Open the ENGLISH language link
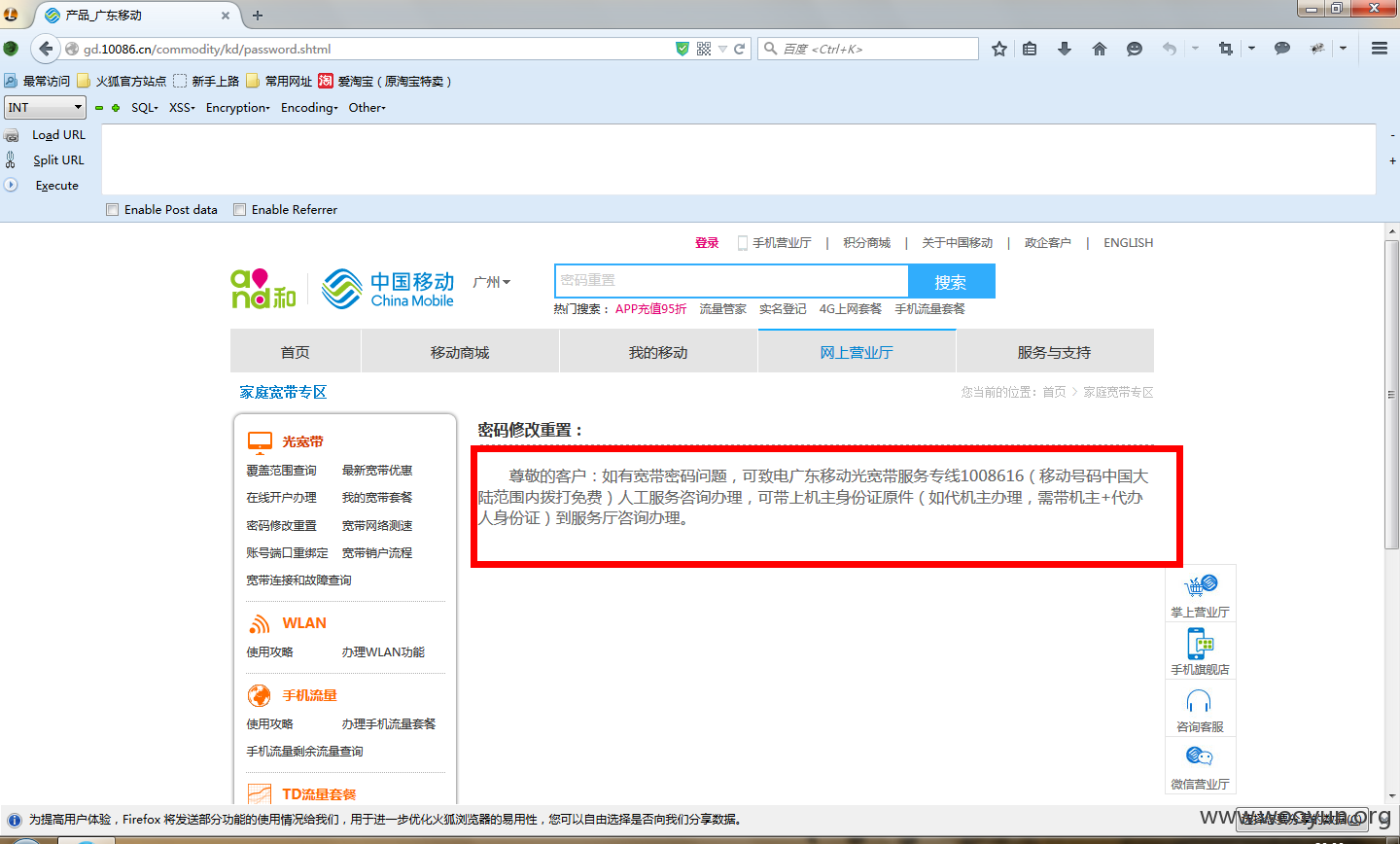The width and height of the screenshot is (1400, 844). 1128,243
